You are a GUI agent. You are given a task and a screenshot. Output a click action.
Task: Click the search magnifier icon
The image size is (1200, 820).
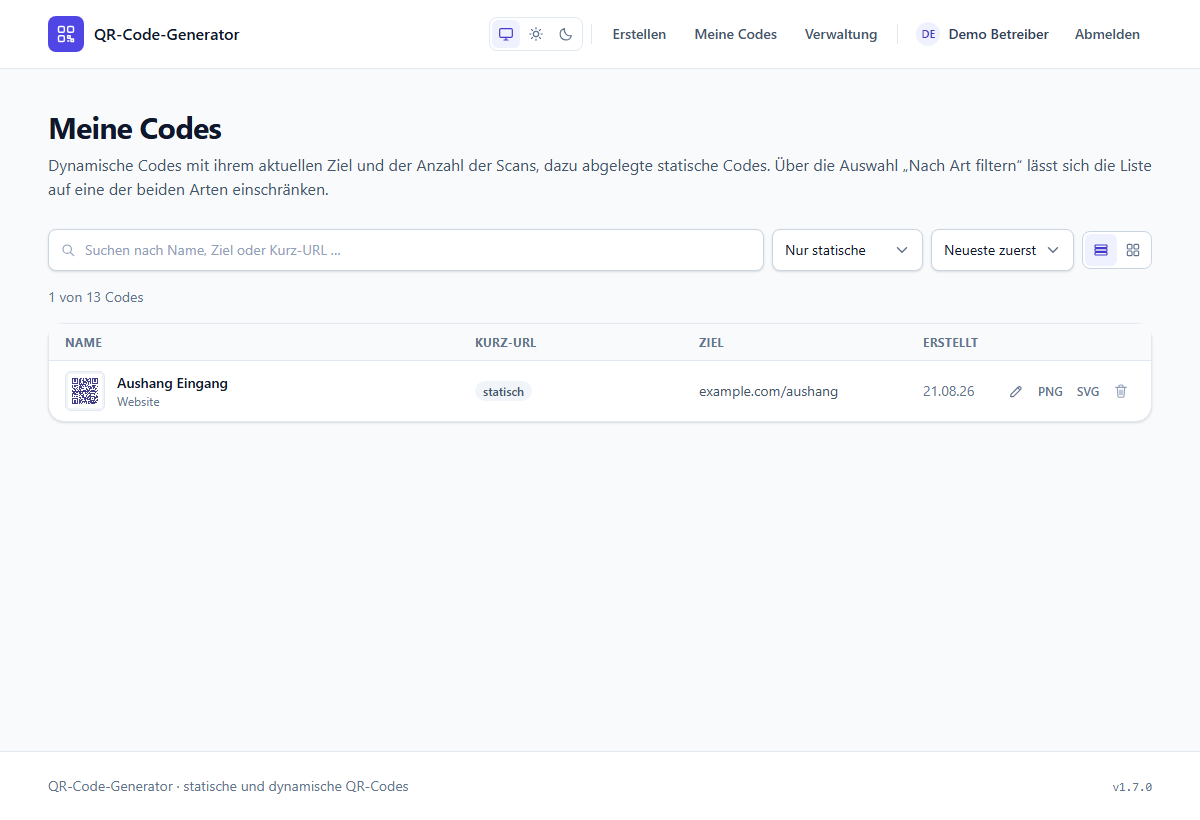pyautogui.click(x=68, y=250)
